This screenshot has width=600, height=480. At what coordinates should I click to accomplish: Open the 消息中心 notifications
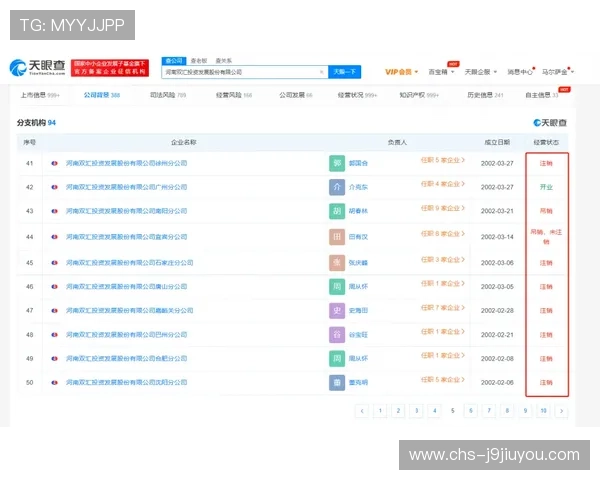tap(520, 72)
